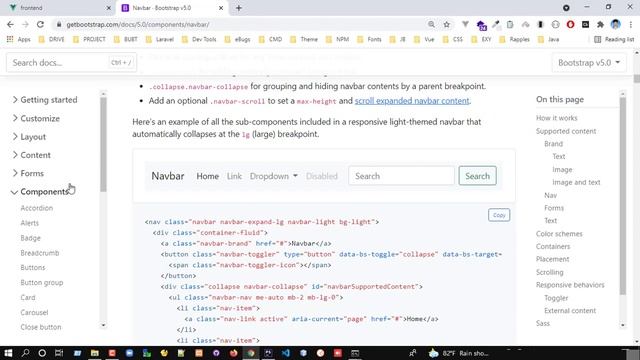Follow the scroll expanded navbar content link
The width and height of the screenshot is (640, 360).
click(x=412, y=101)
